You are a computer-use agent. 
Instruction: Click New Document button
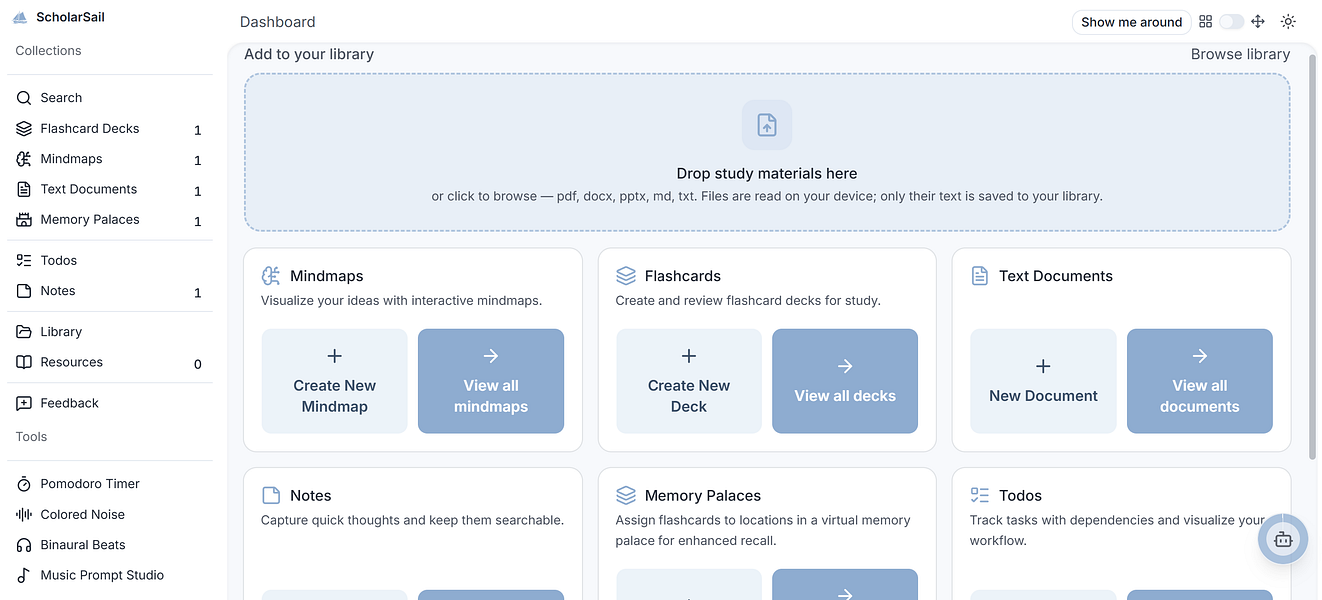(1043, 381)
